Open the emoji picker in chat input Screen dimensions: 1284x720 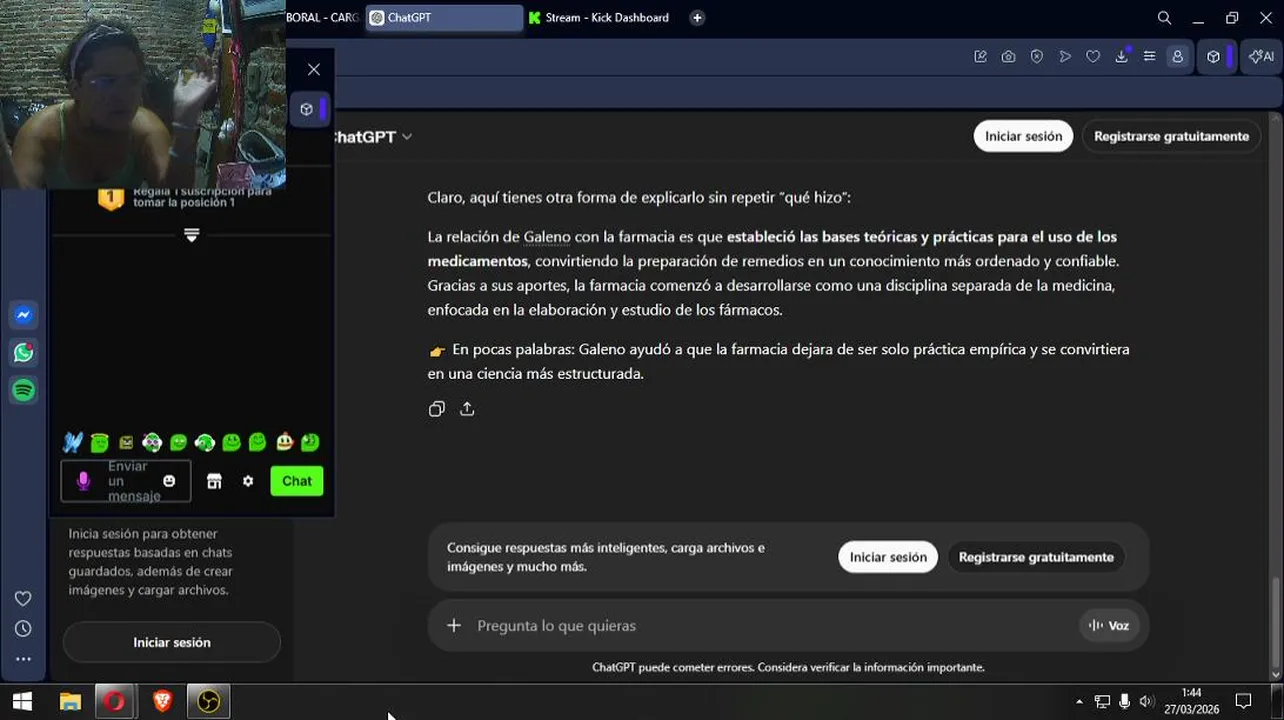[x=169, y=481]
